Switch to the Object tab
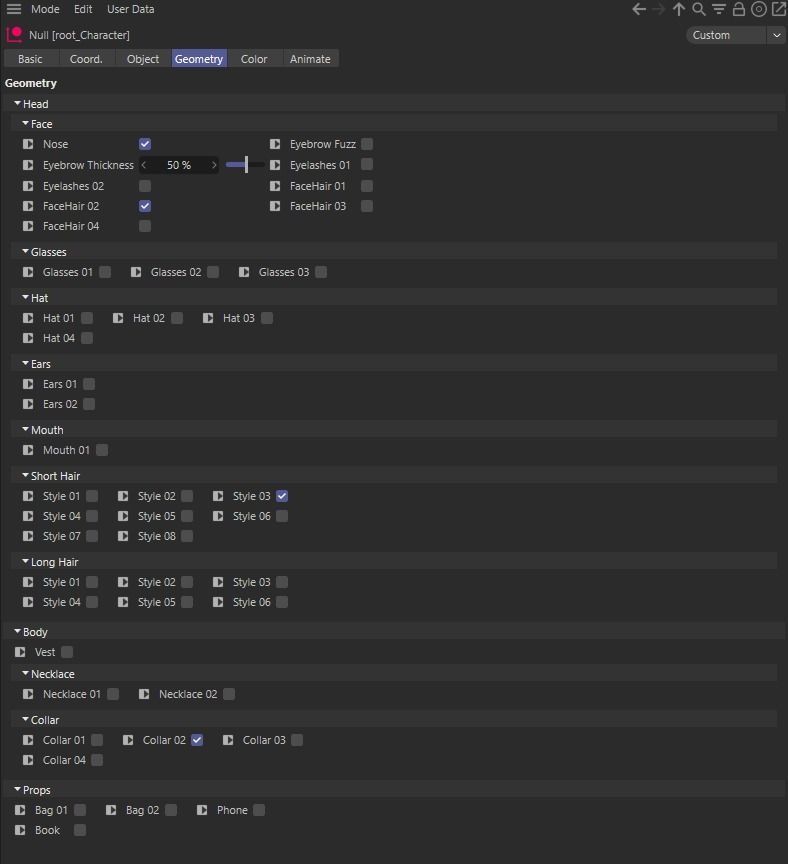This screenshot has width=788, height=864. (x=143, y=58)
